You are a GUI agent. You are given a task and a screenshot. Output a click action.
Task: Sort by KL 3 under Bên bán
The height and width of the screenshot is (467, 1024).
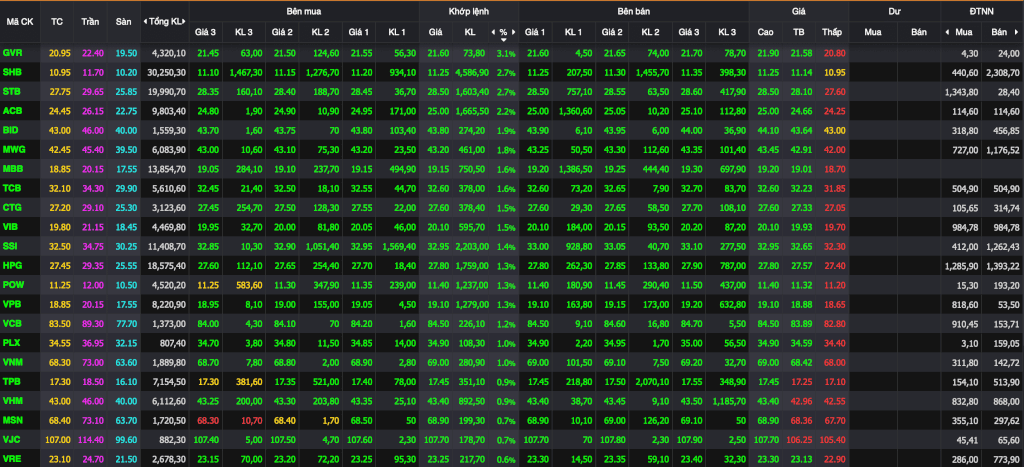tap(726, 31)
